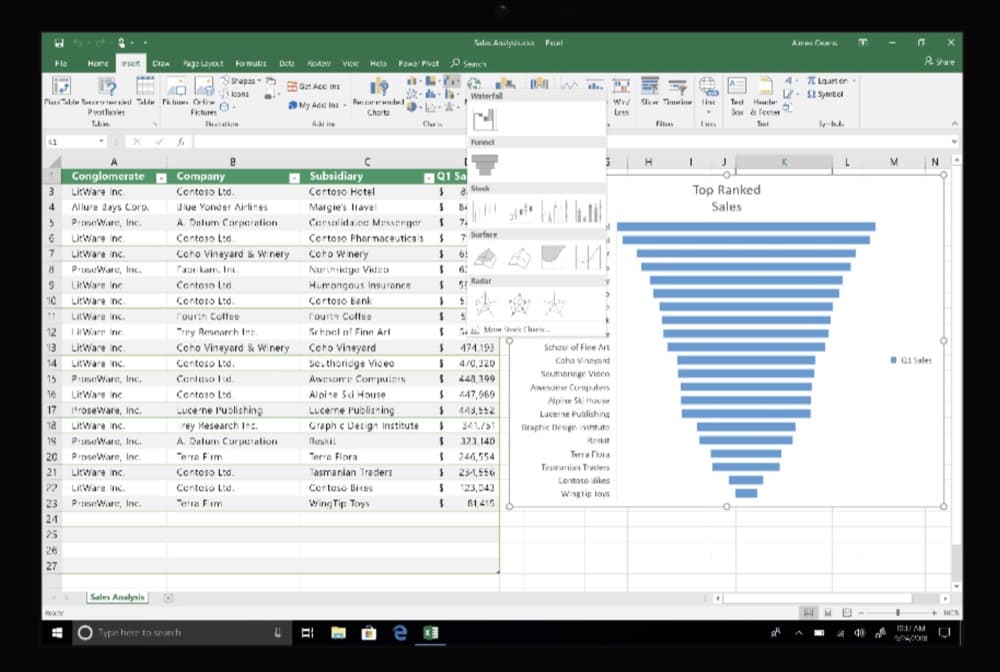Switch to the Formulas tab

point(251,63)
